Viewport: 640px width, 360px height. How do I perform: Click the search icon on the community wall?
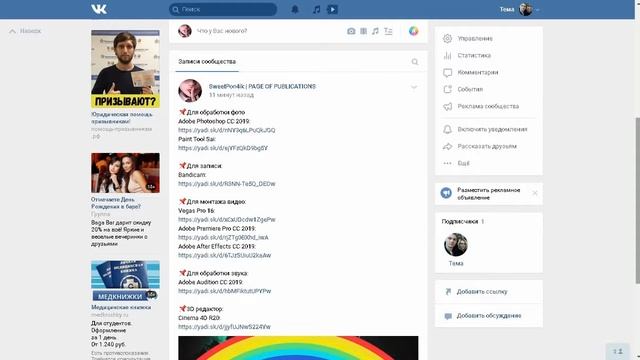415,62
